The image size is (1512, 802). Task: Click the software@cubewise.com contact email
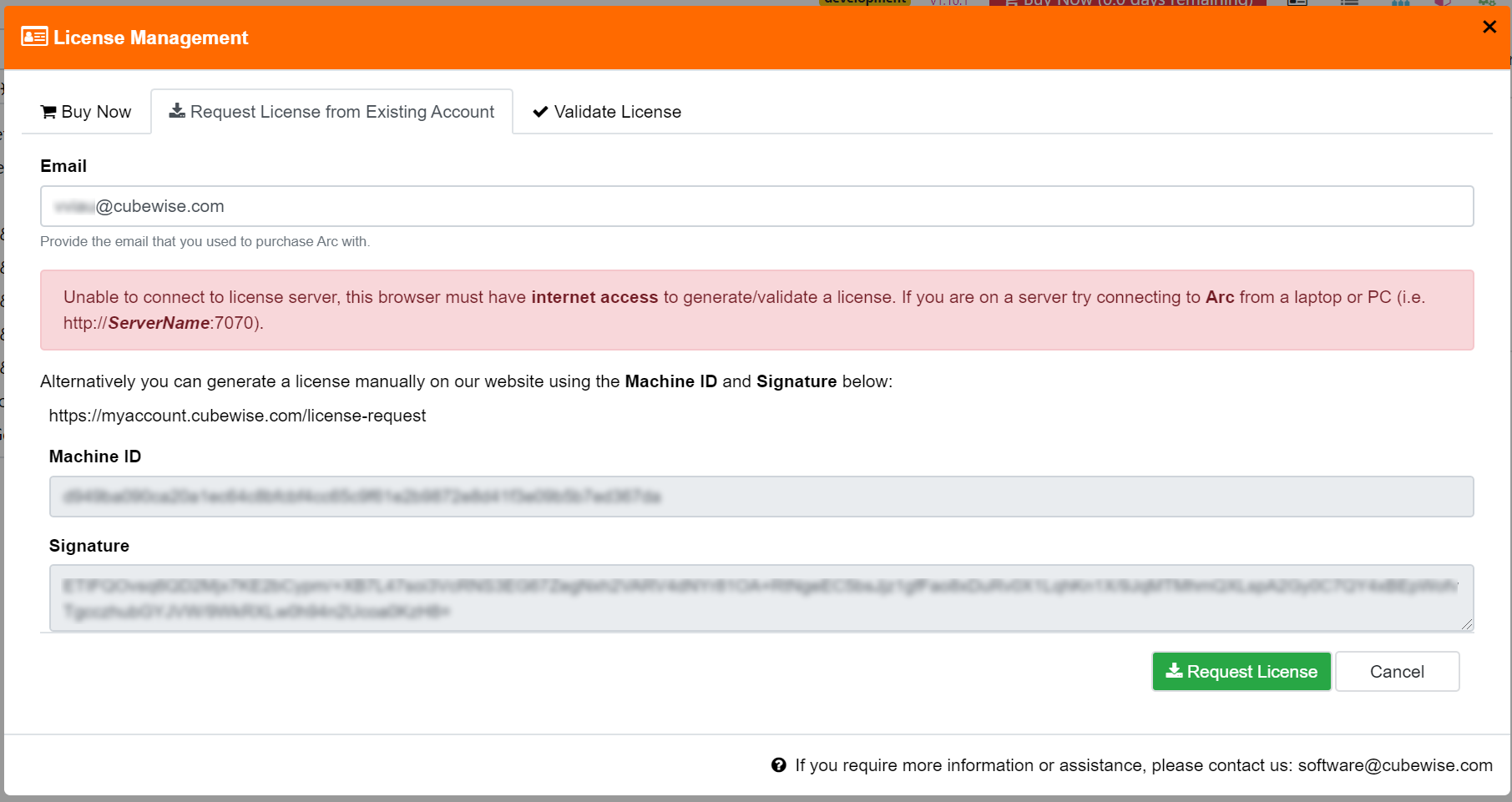1395,765
